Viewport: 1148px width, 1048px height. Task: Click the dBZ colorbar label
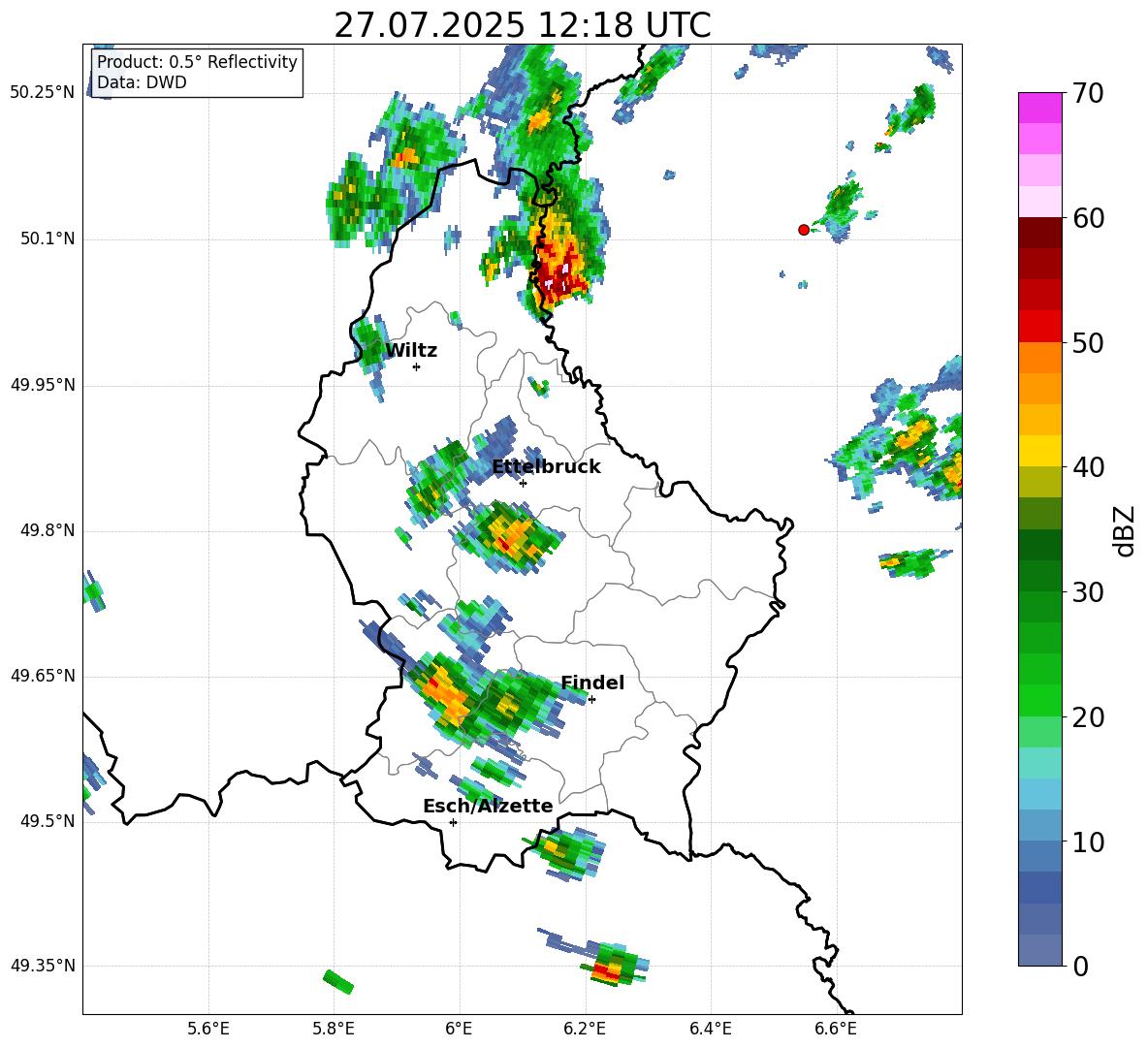point(1124,530)
